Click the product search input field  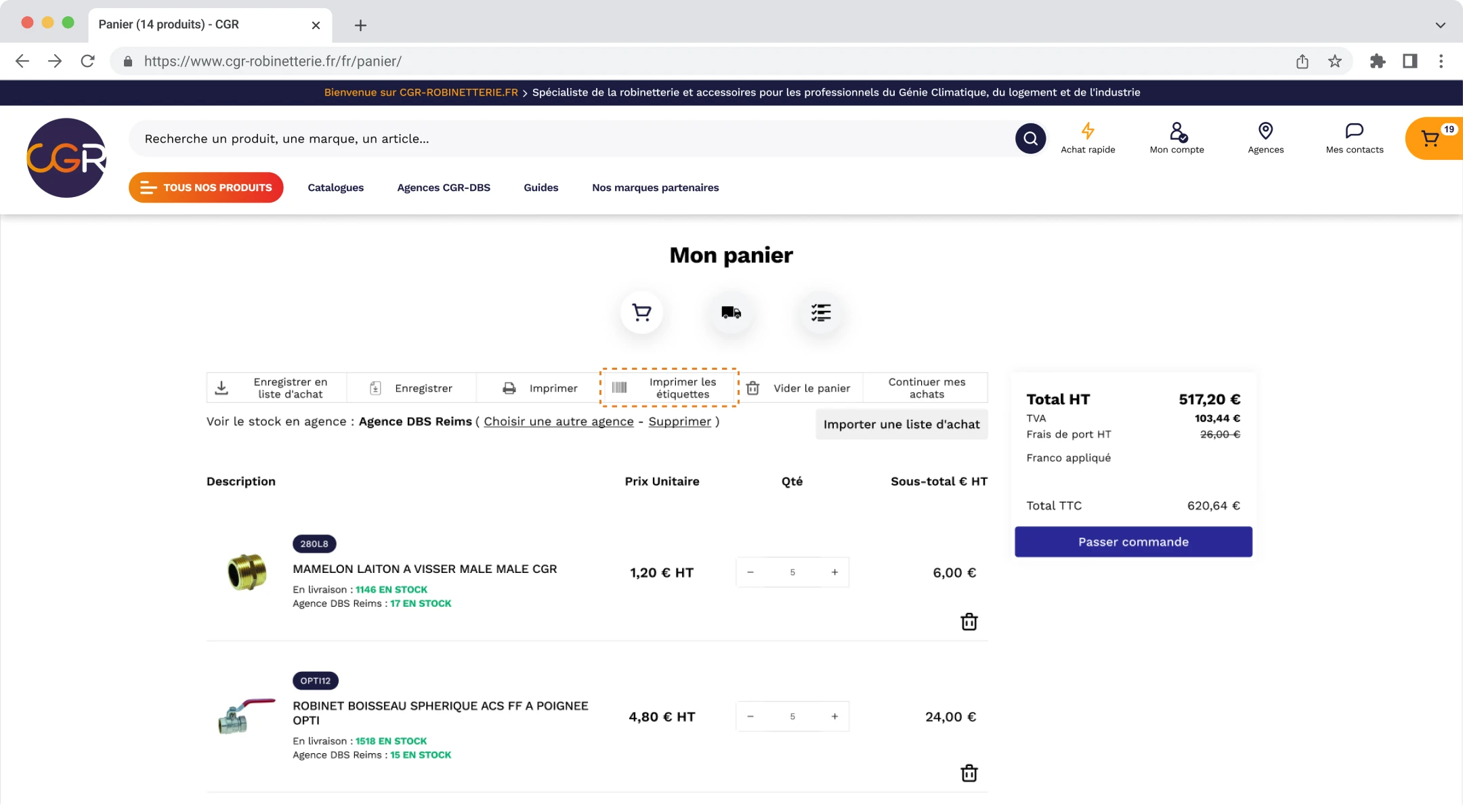point(572,139)
